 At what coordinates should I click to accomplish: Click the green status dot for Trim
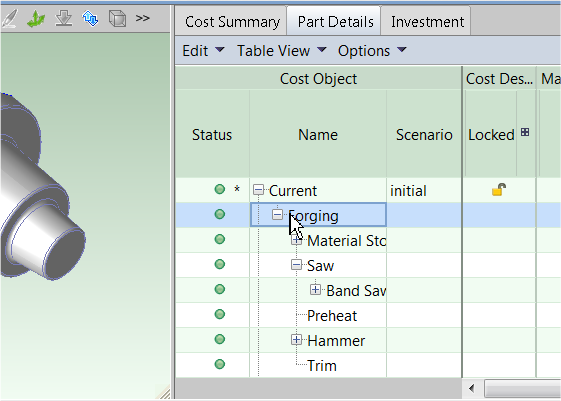pyautogui.click(x=220, y=364)
